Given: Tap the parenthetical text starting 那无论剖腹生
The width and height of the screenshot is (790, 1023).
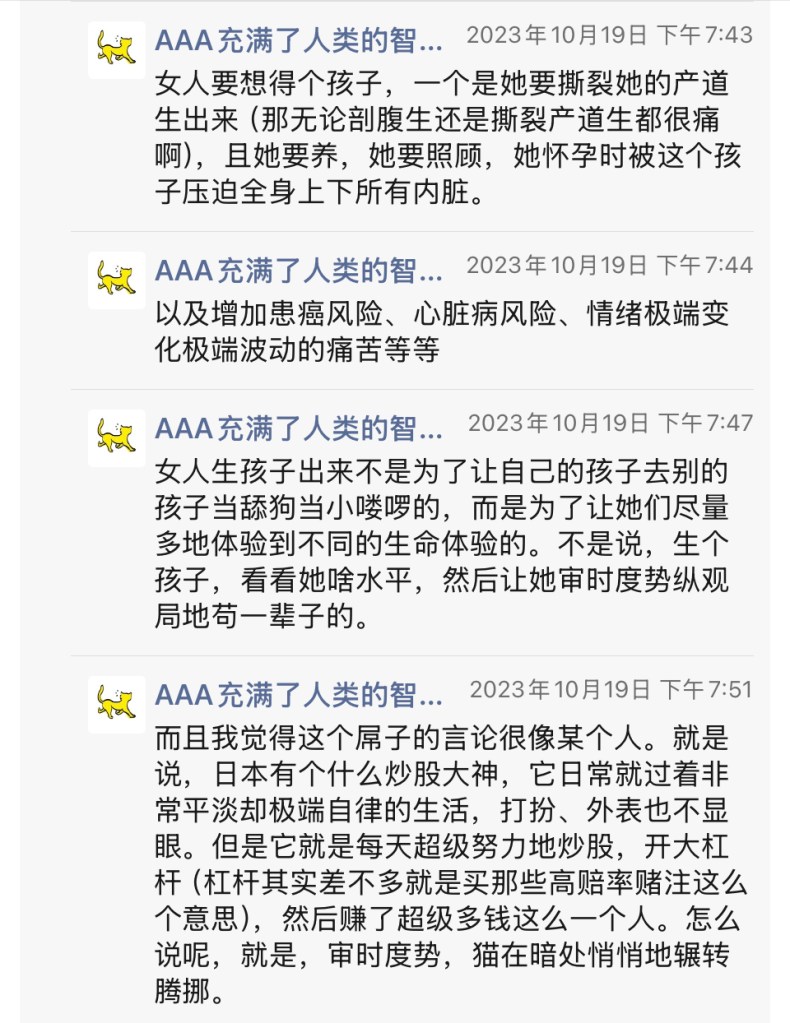Looking at the screenshot, I should (480, 122).
